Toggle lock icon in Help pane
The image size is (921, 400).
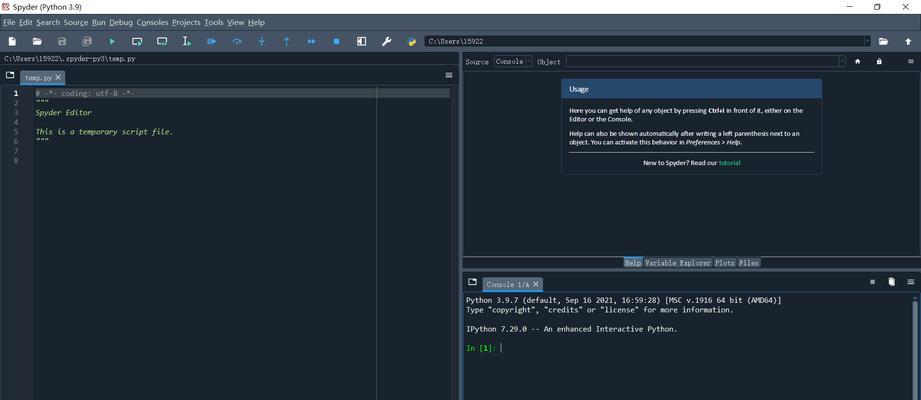pyautogui.click(x=879, y=61)
